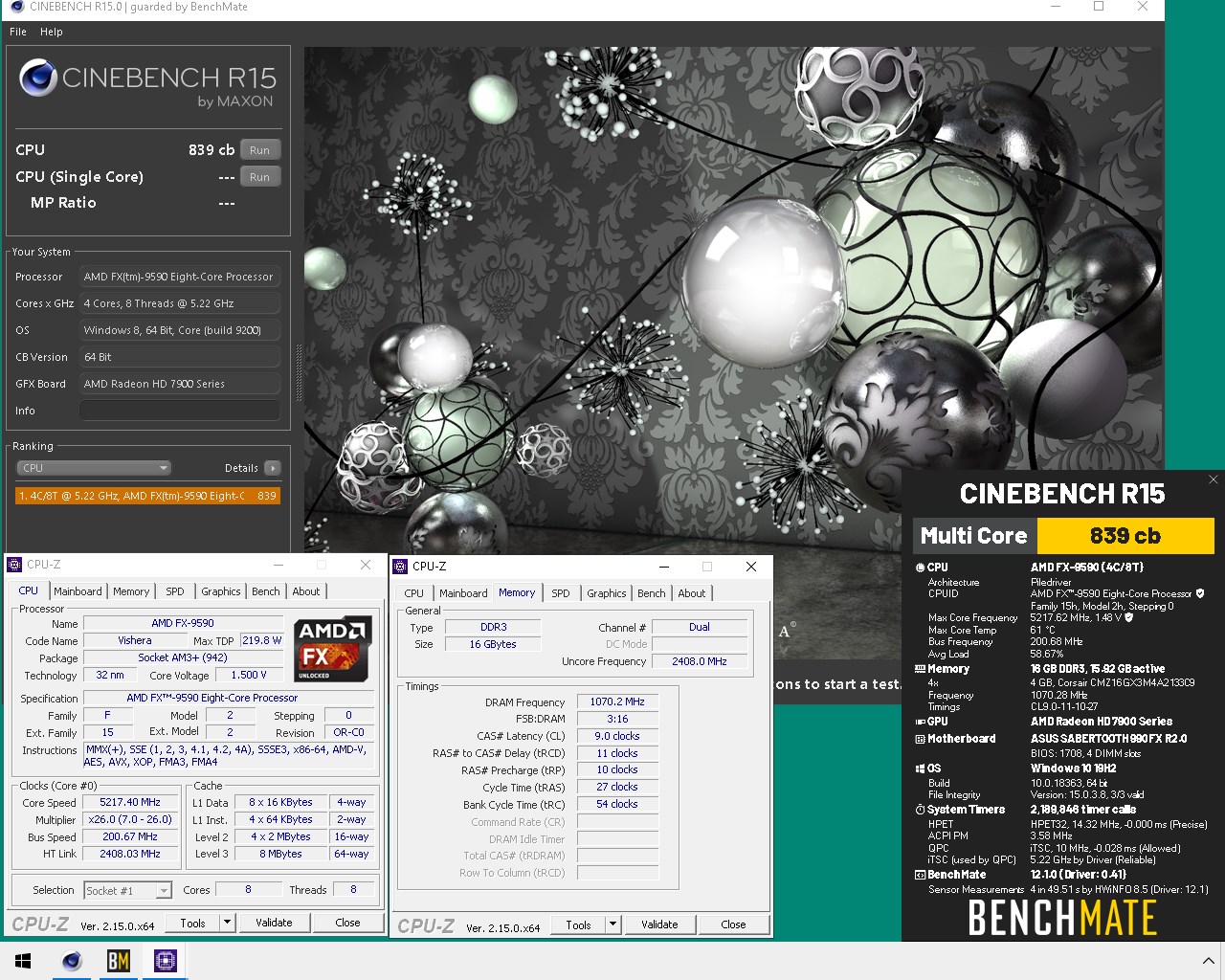
Task: Click the Max Core Frequency verified shield icon
Action: pyautogui.click(x=1129, y=617)
